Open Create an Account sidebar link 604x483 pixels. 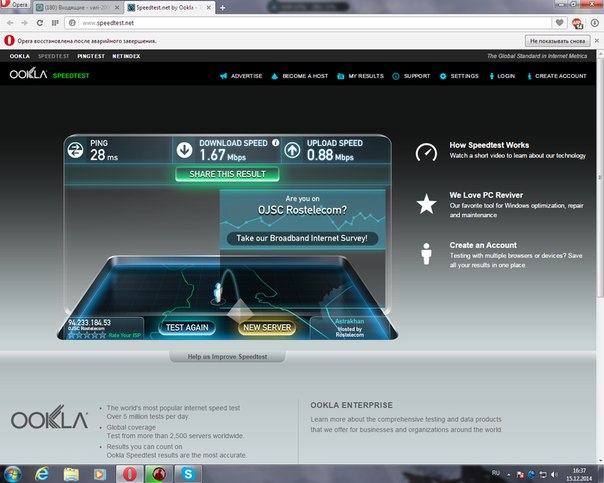(x=483, y=245)
